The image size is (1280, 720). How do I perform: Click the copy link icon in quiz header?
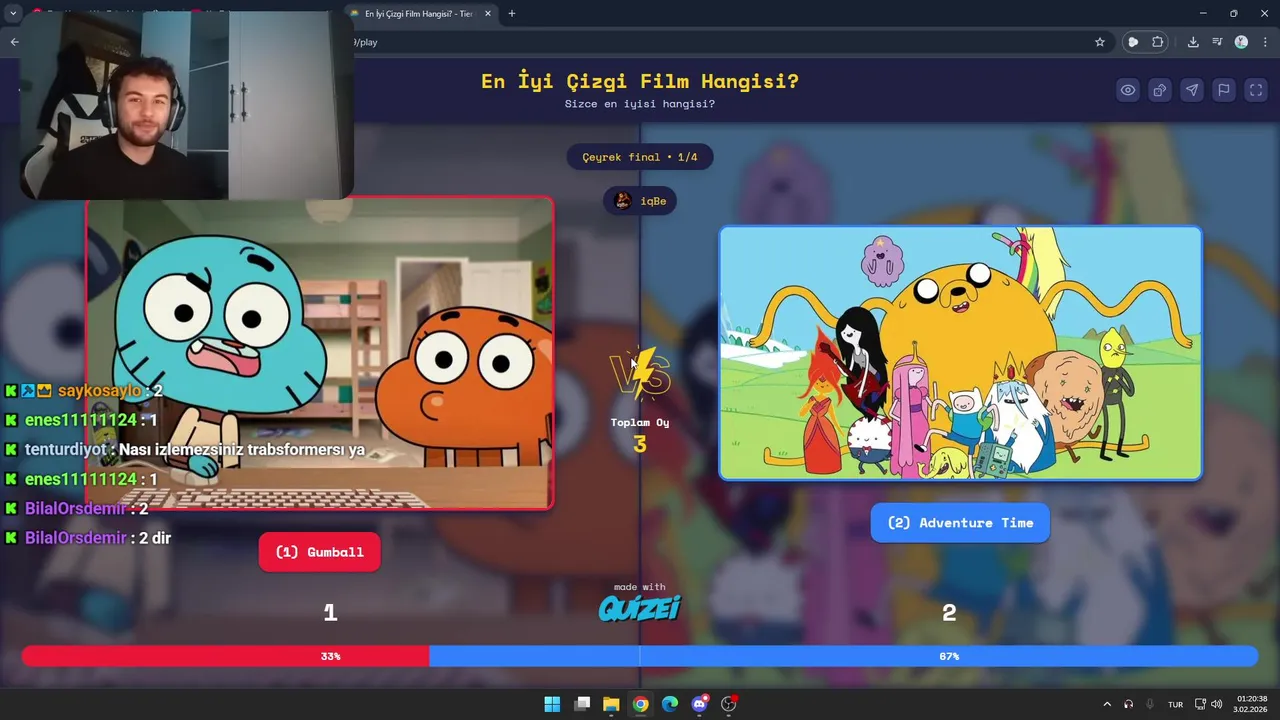click(x=1160, y=90)
